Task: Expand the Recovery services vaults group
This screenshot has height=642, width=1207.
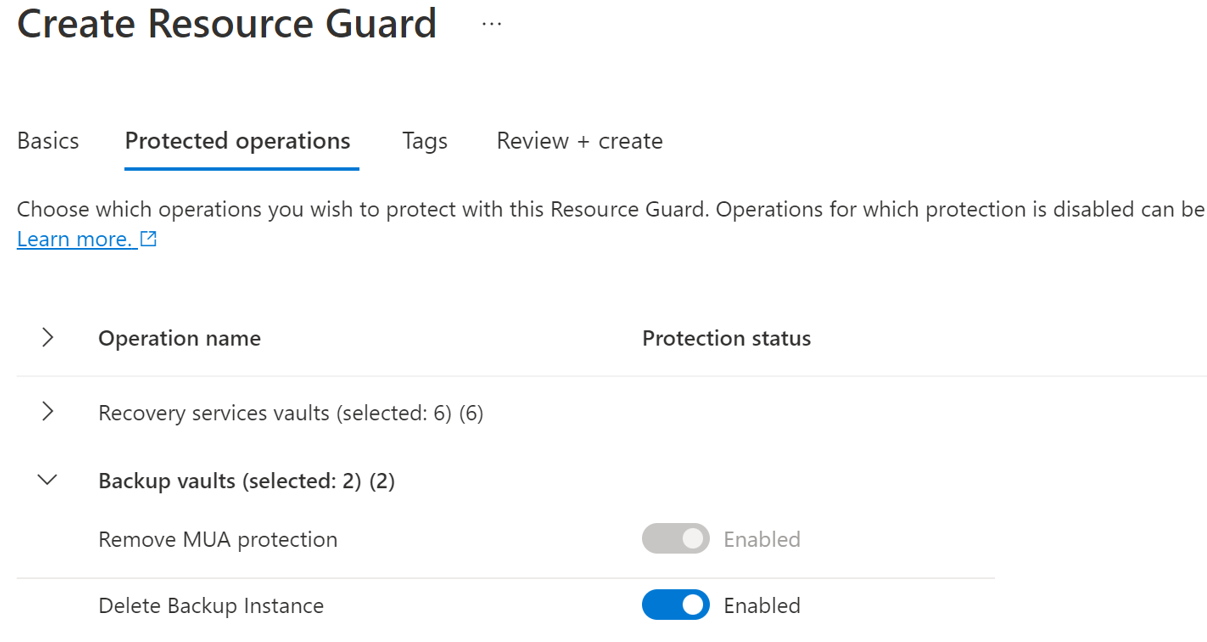Action: click(47, 412)
